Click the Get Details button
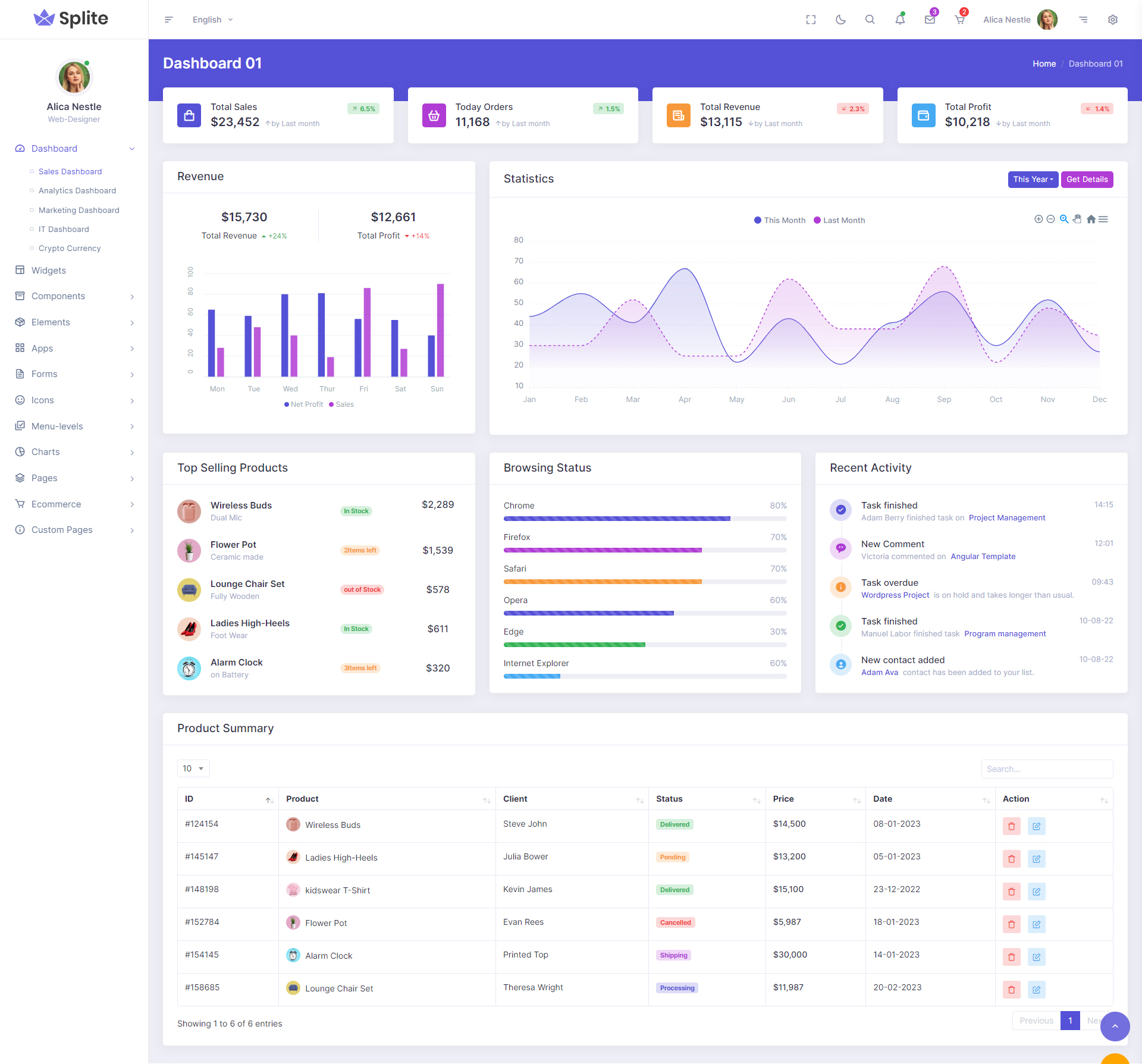 pos(1087,180)
